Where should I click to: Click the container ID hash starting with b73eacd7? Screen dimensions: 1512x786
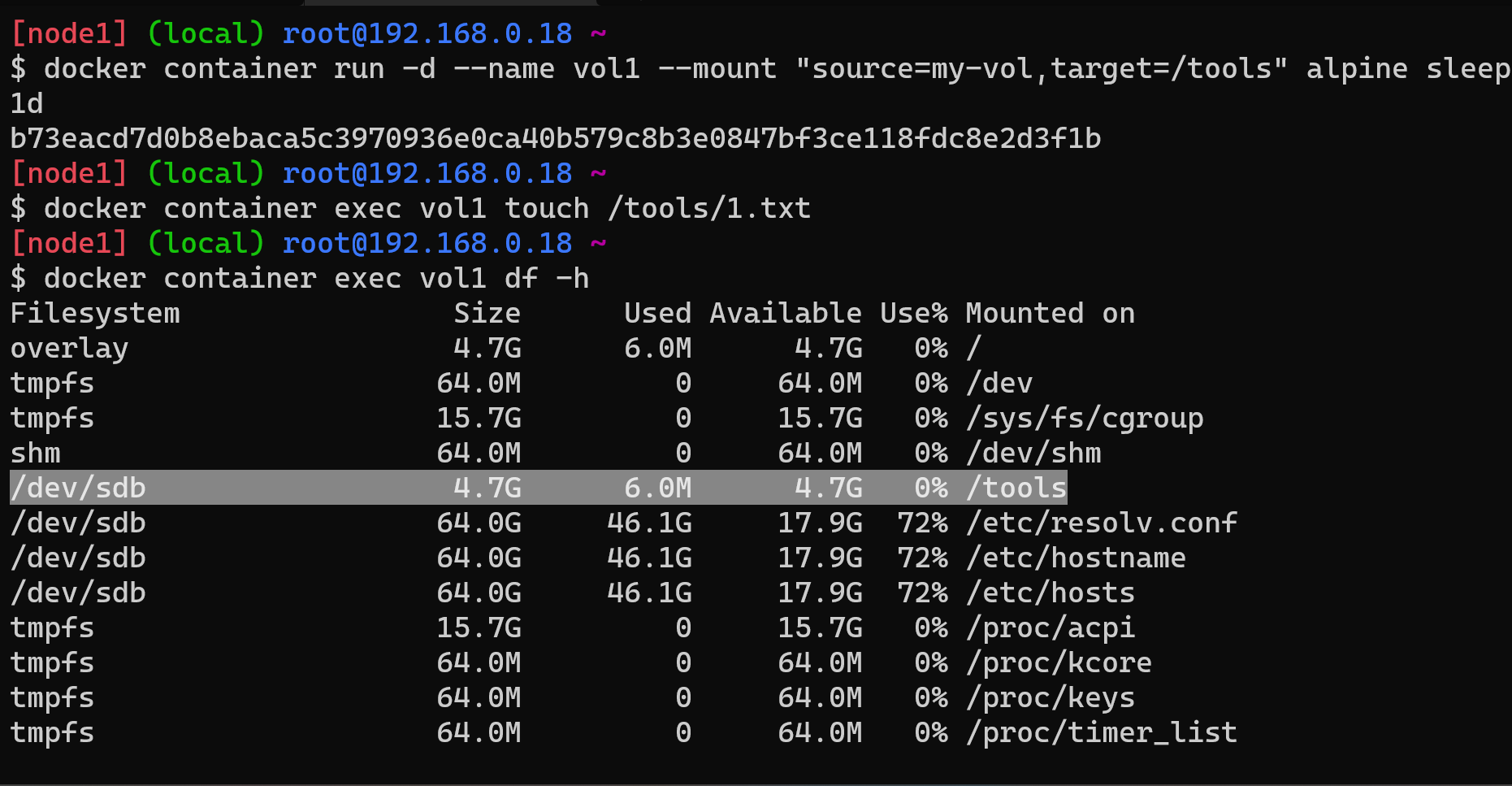(x=555, y=138)
